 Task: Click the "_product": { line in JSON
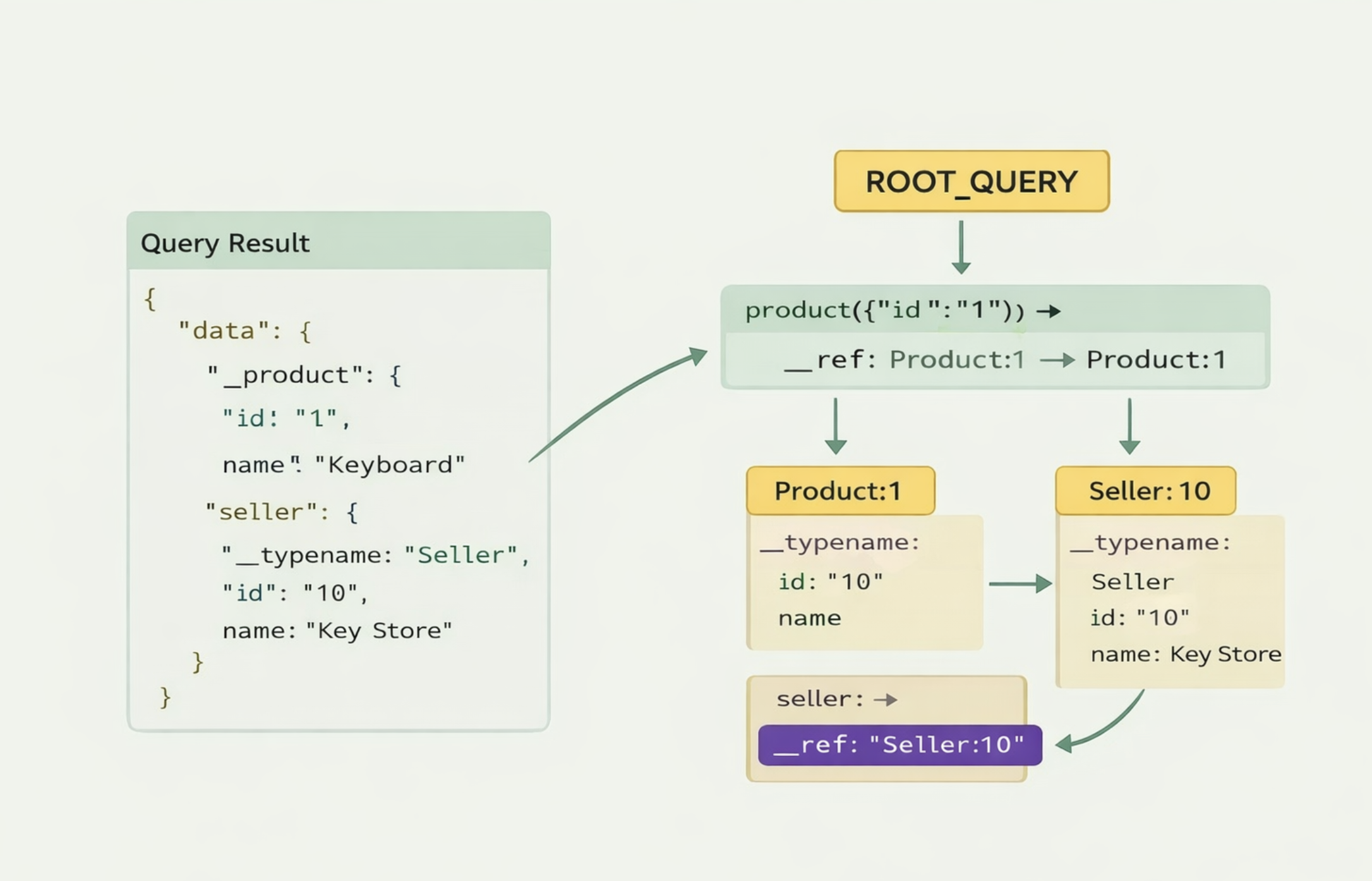point(304,375)
